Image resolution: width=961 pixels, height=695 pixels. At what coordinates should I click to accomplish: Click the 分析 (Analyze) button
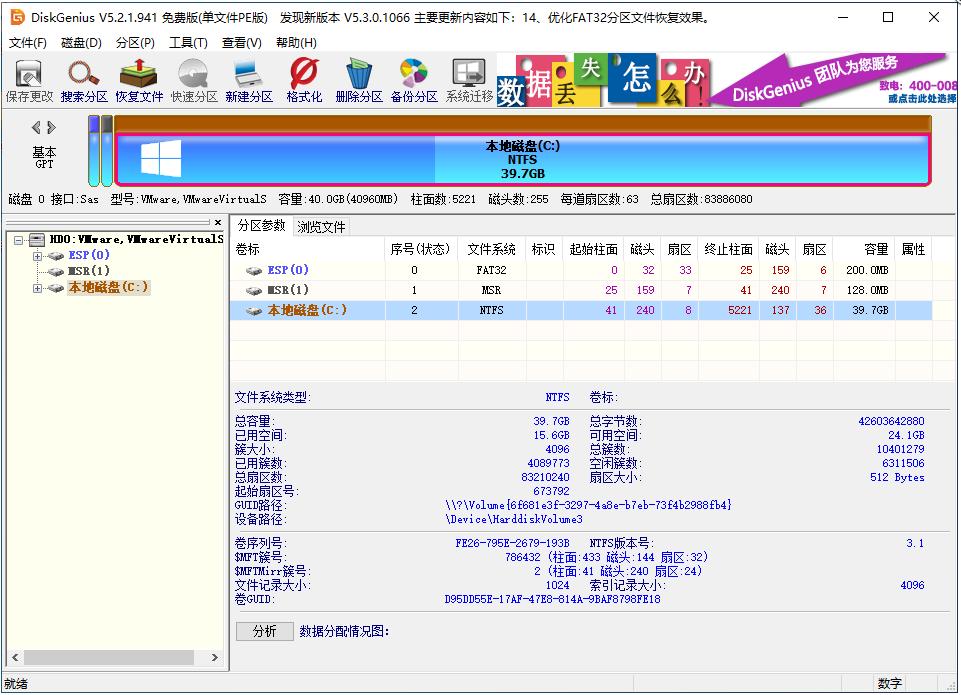click(x=264, y=632)
